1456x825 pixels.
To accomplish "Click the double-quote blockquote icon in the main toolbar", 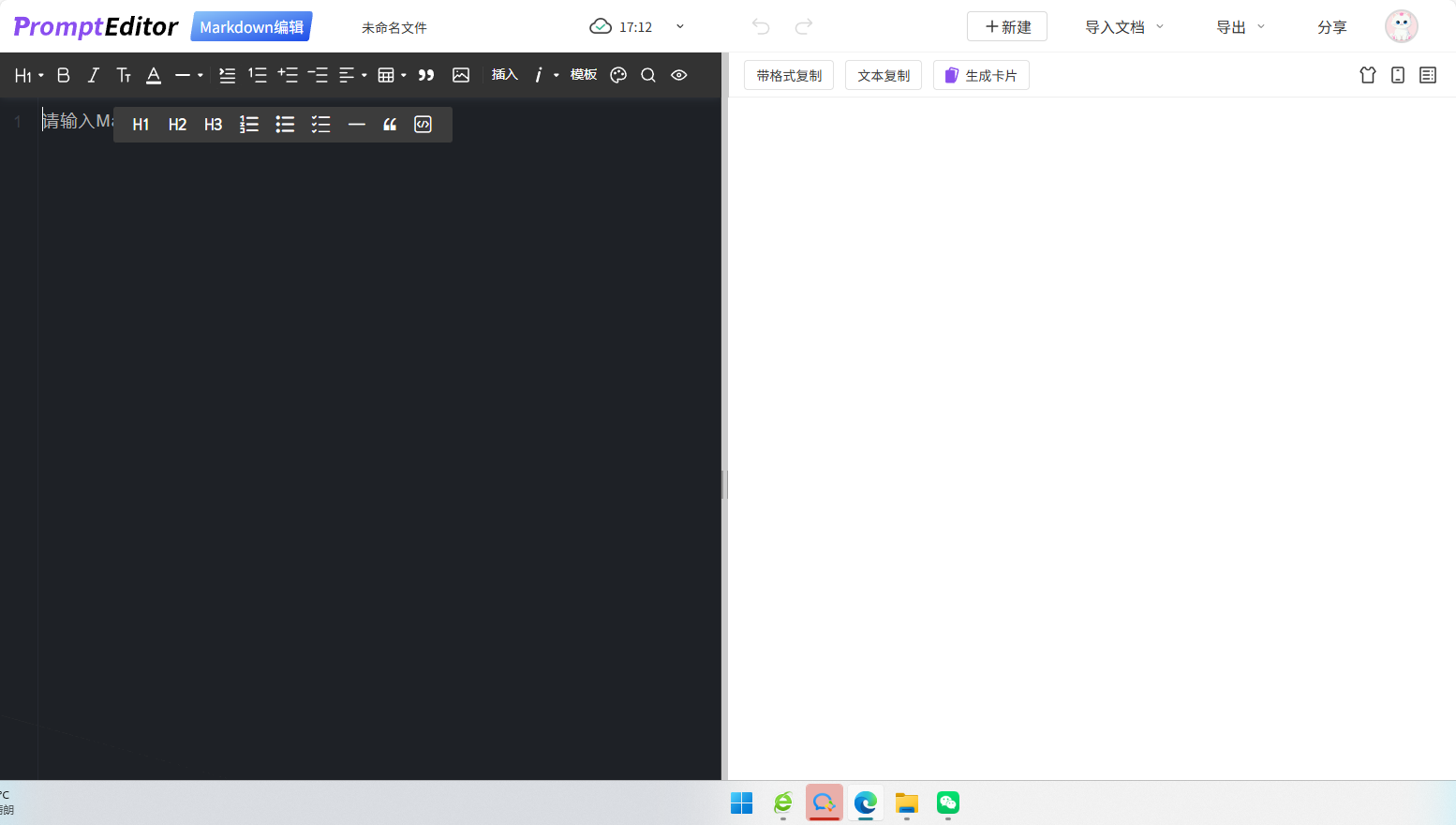I will (x=426, y=75).
